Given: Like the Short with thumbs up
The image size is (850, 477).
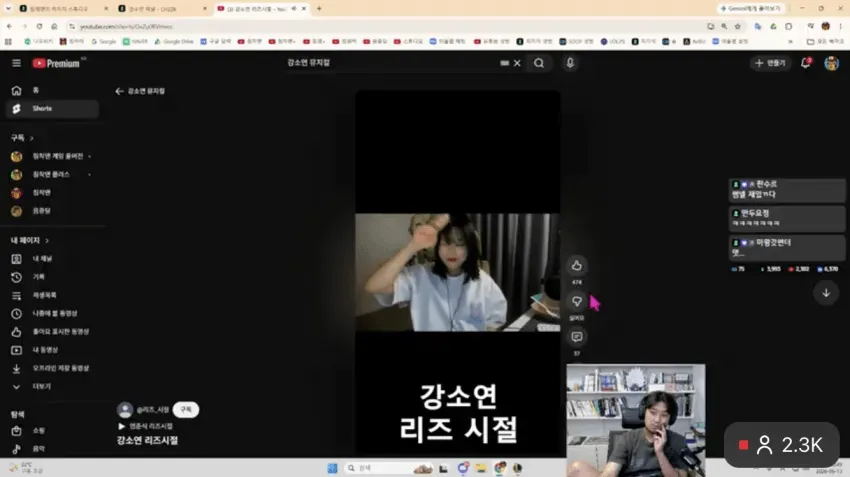Looking at the screenshot, I should point(576,266).
